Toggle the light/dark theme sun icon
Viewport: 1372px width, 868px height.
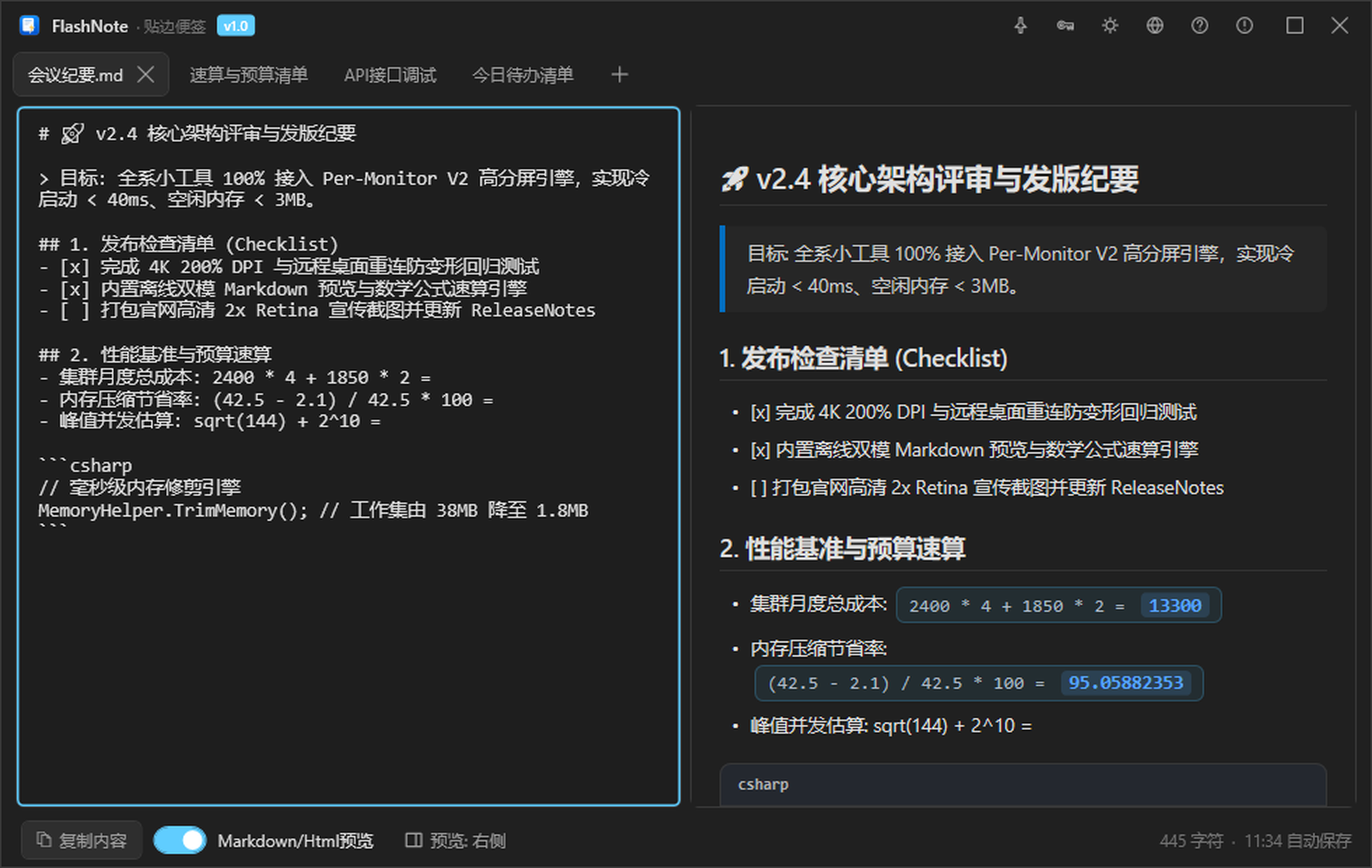[1109, 26]
